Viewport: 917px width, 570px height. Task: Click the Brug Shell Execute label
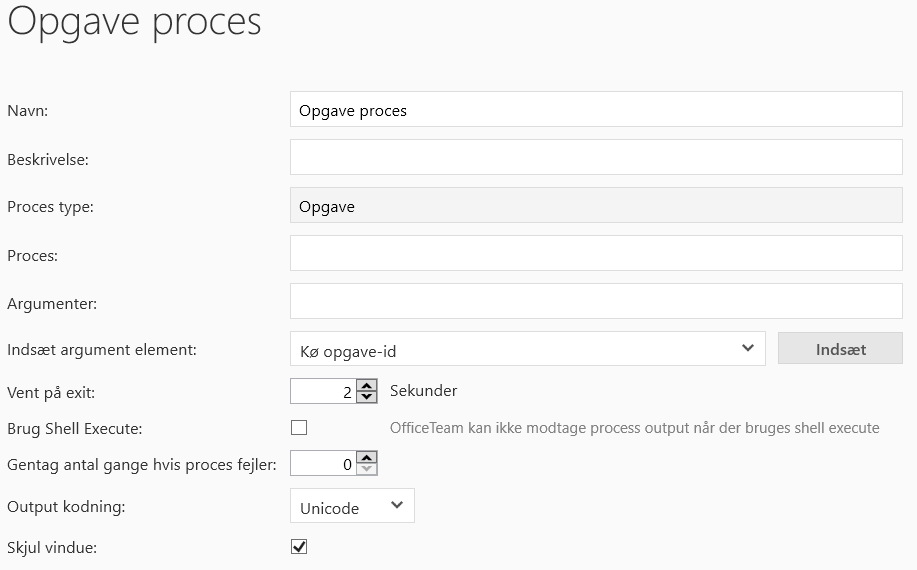[75, 429]
